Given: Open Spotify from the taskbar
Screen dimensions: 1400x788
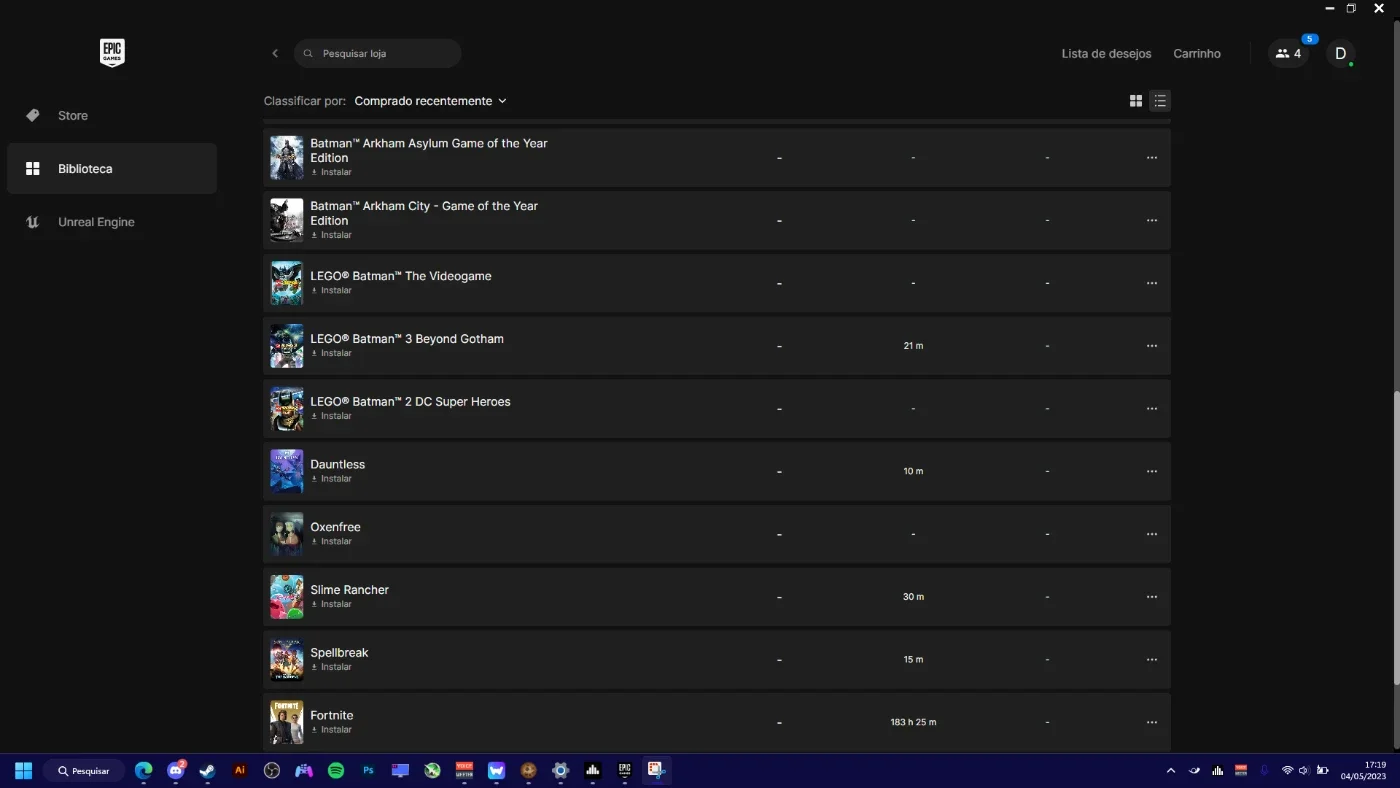Looking at the screenshot, I should pos(336,771).
